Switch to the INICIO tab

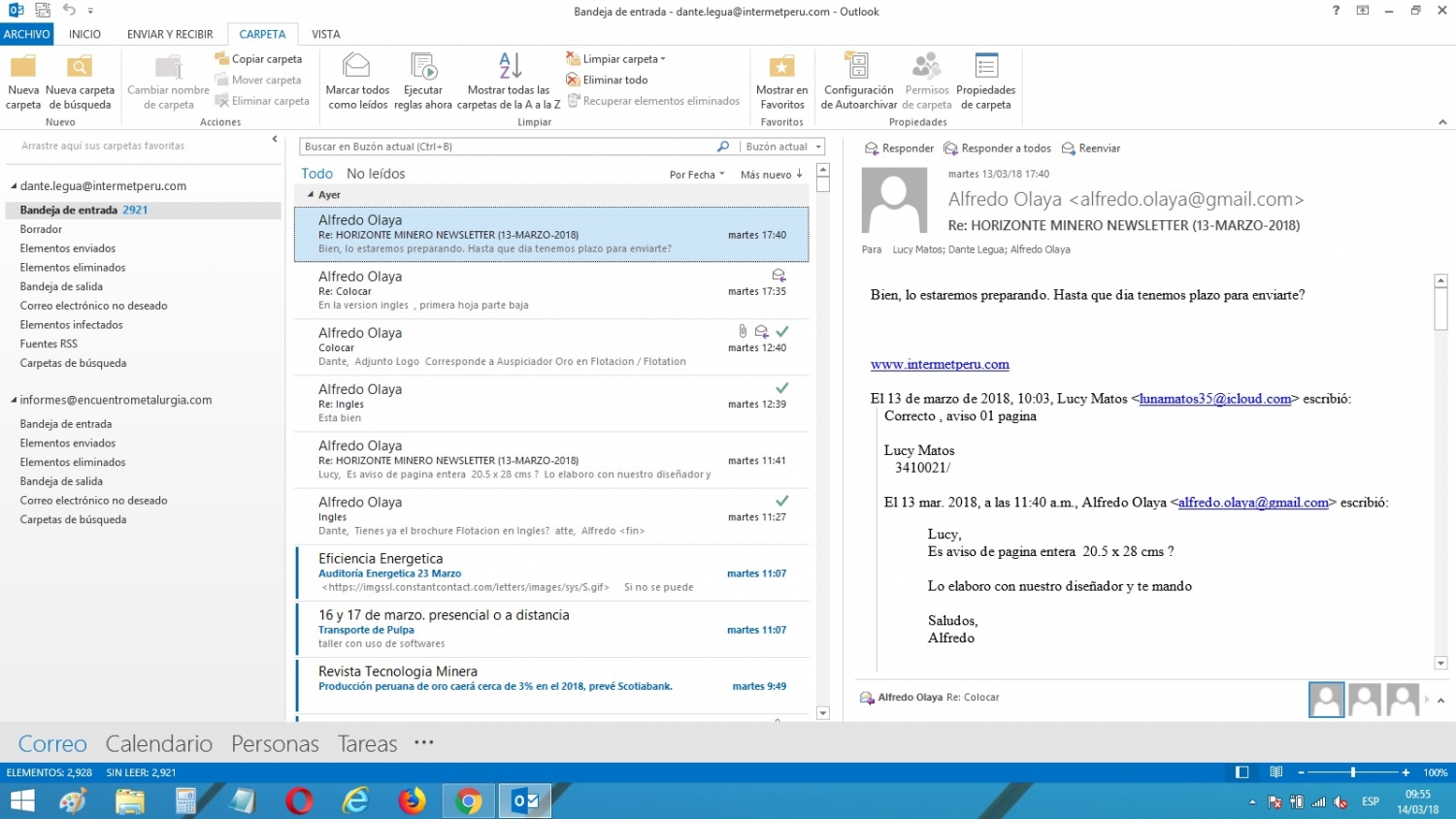click(84, 34)
